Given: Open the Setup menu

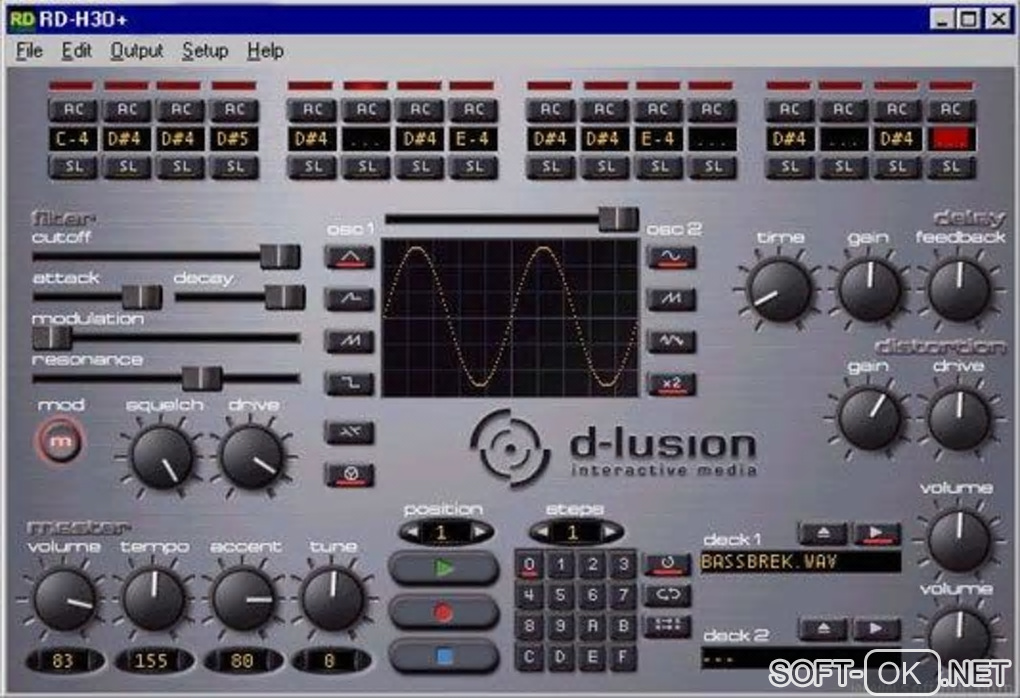Looking at the screenshot, I should pos(206,51).
